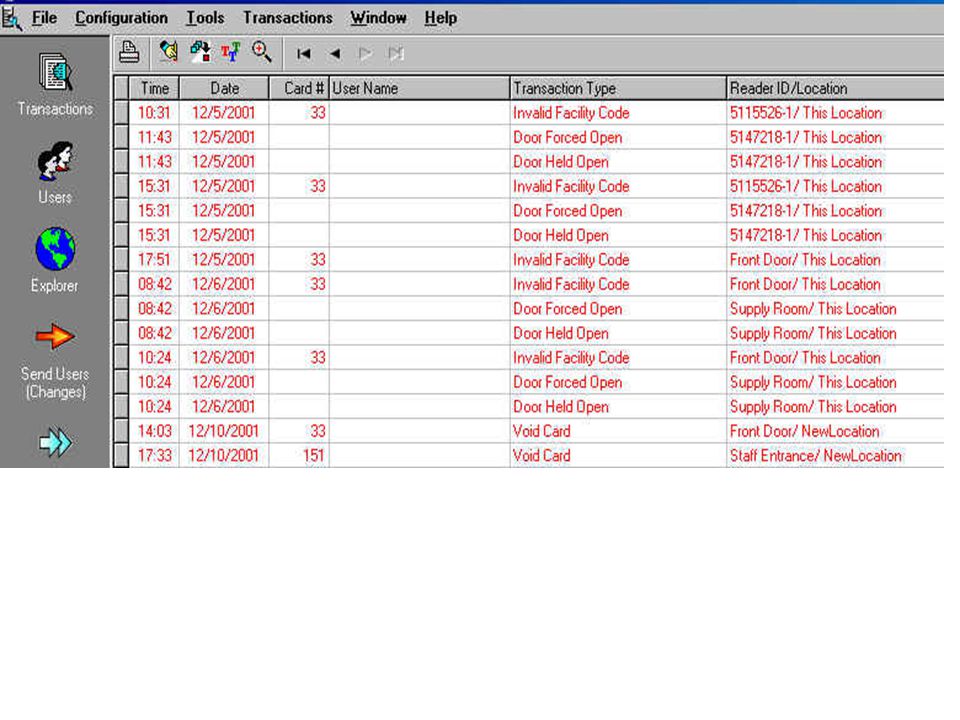The image size is (960, 720).
Task: Click date 12/10/2001 in 17:33 row
Action: pyautogui.click(x=223, y=456)
